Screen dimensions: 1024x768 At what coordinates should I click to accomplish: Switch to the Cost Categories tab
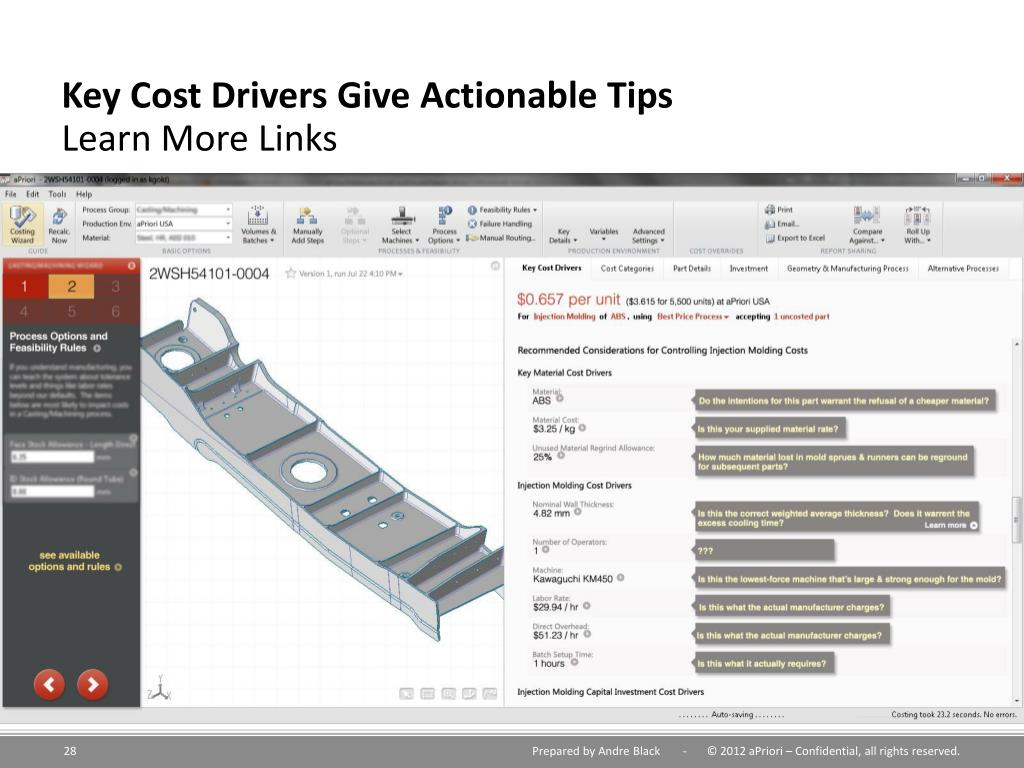click(627, 268)
